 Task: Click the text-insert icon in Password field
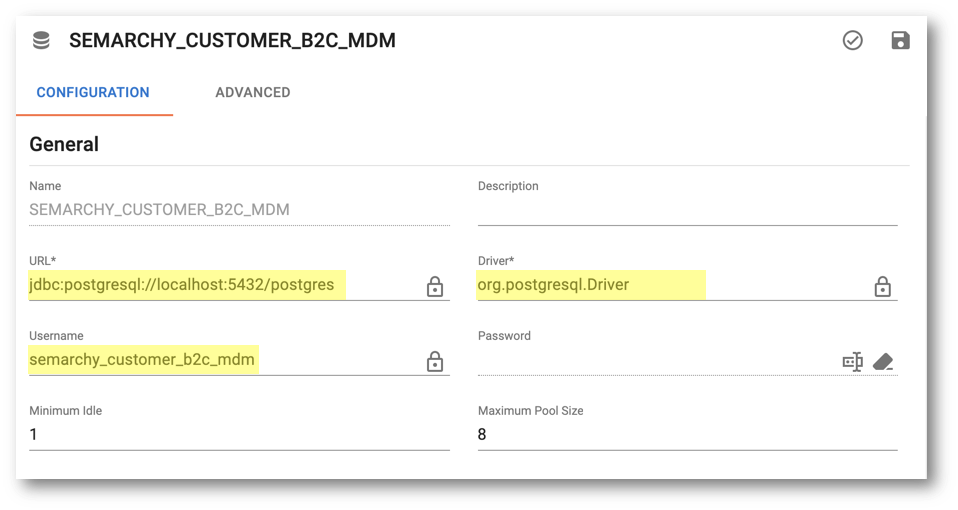pyautogui.click(x=852, y=362)
